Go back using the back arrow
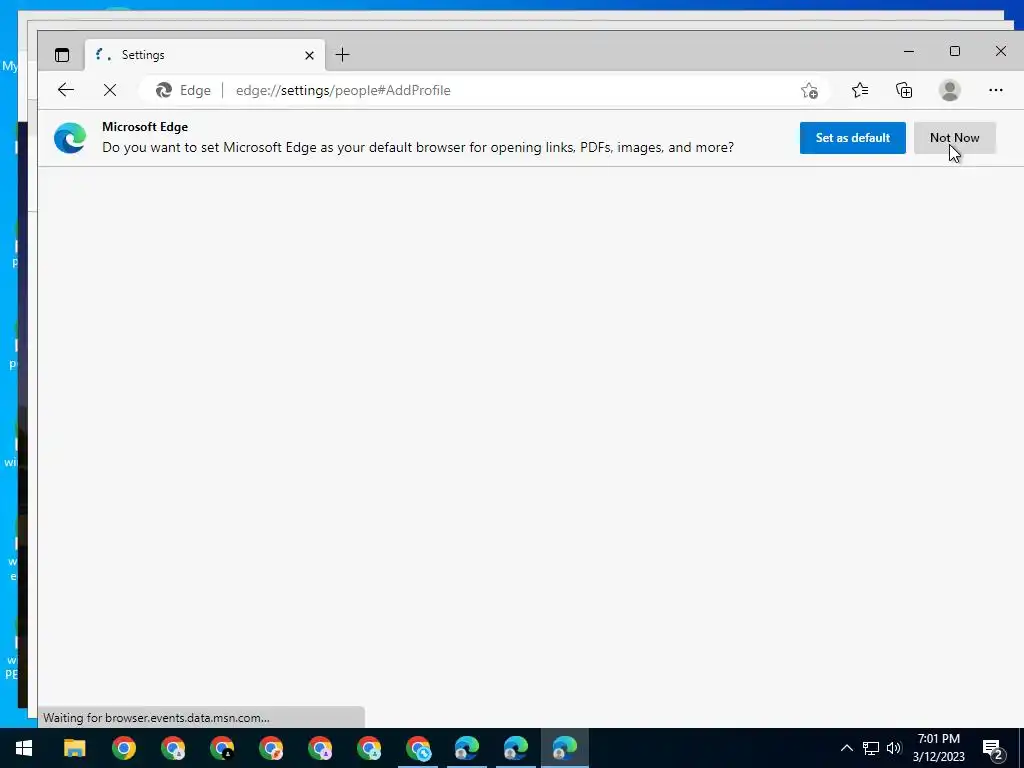The image size is (1024, 768). 66,90
